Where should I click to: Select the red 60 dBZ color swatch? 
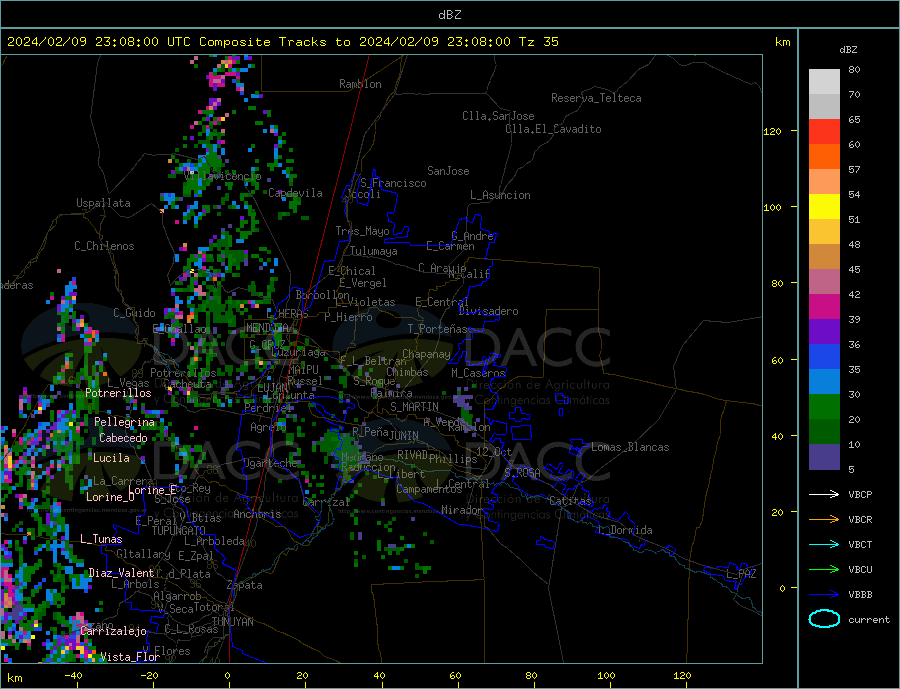pos(824,131)
